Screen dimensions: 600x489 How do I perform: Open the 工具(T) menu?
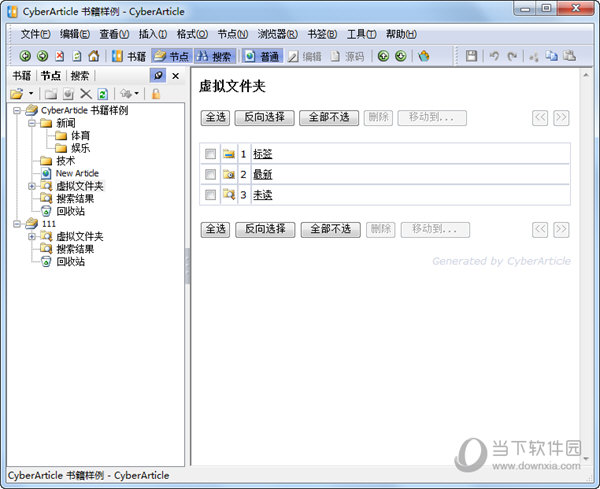click(x=362, y=34)
